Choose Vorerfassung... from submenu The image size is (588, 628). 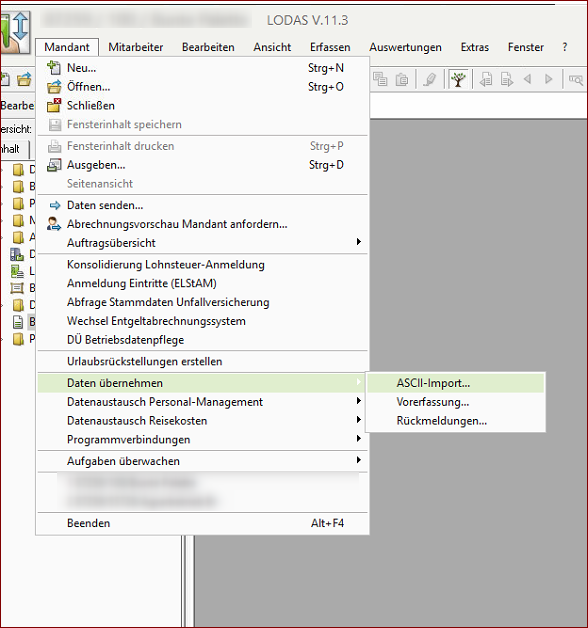(x=455, y=402)
